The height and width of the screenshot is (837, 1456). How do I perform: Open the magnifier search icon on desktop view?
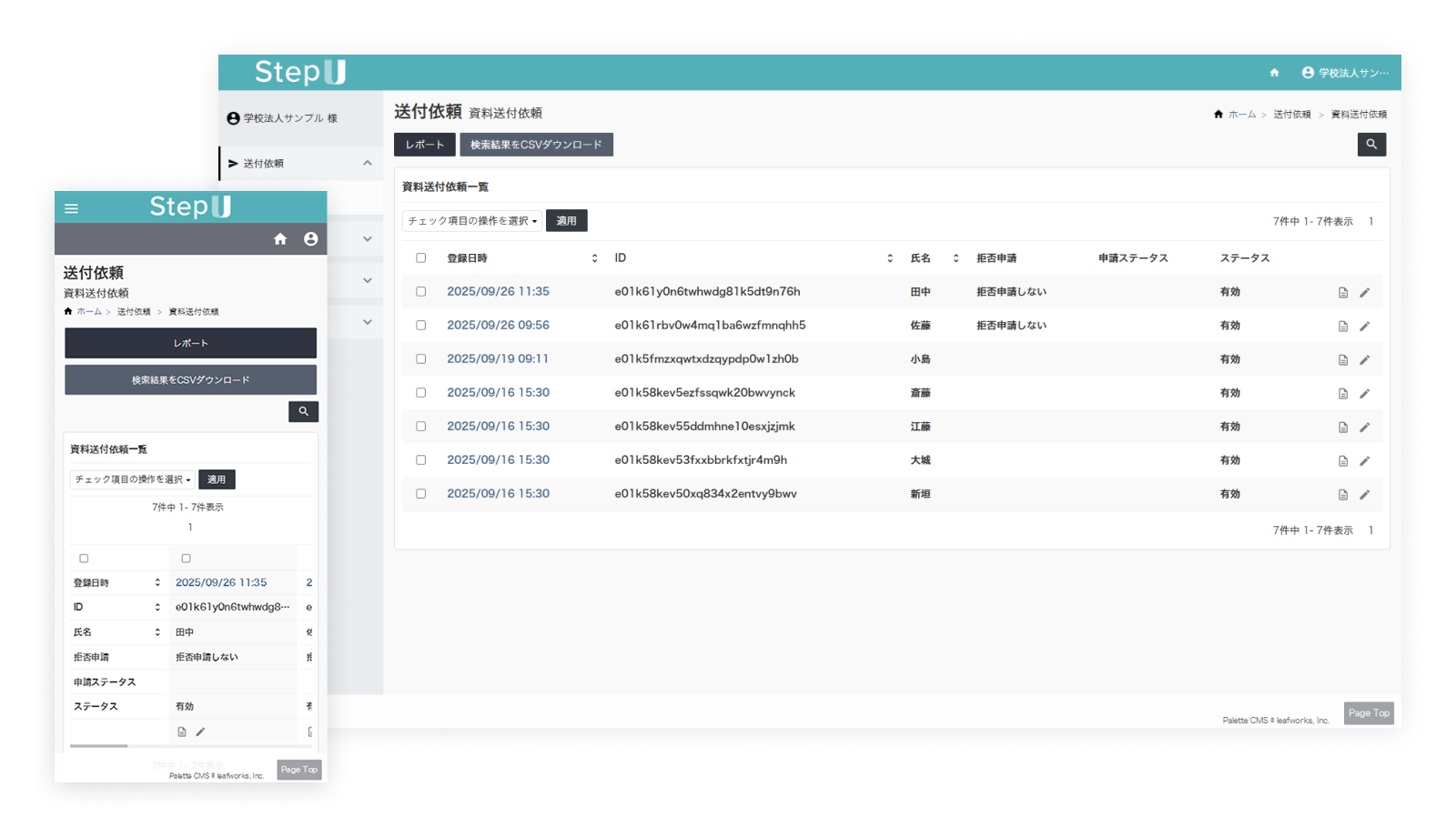click(x=1371, y=145)
